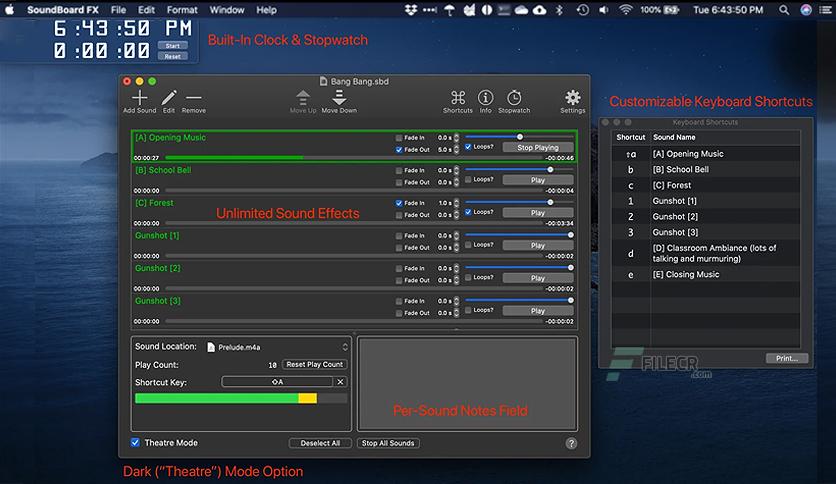836x484 pixels.
Task: Select Closing Music row in Keyboard Shortcuts
Action: click(706, 275)
